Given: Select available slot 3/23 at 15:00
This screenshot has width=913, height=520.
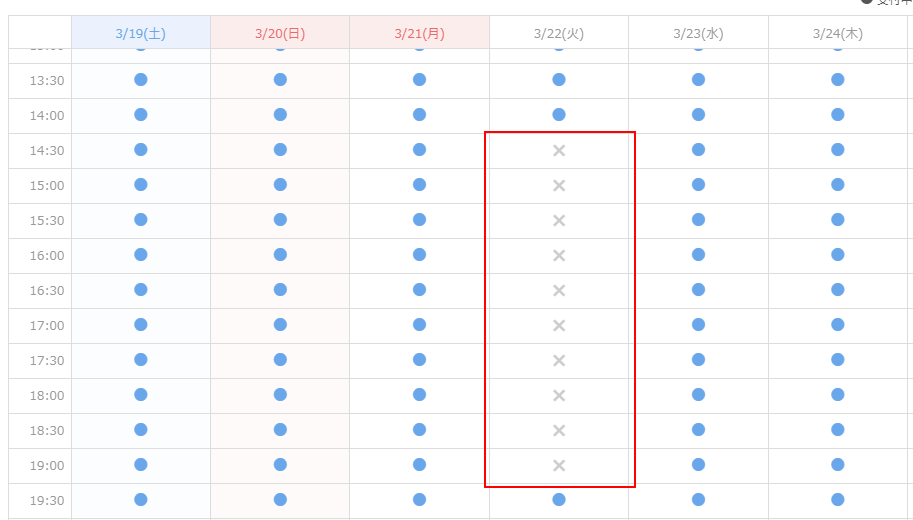Looking at the screenshot, I should click(698, 185).
